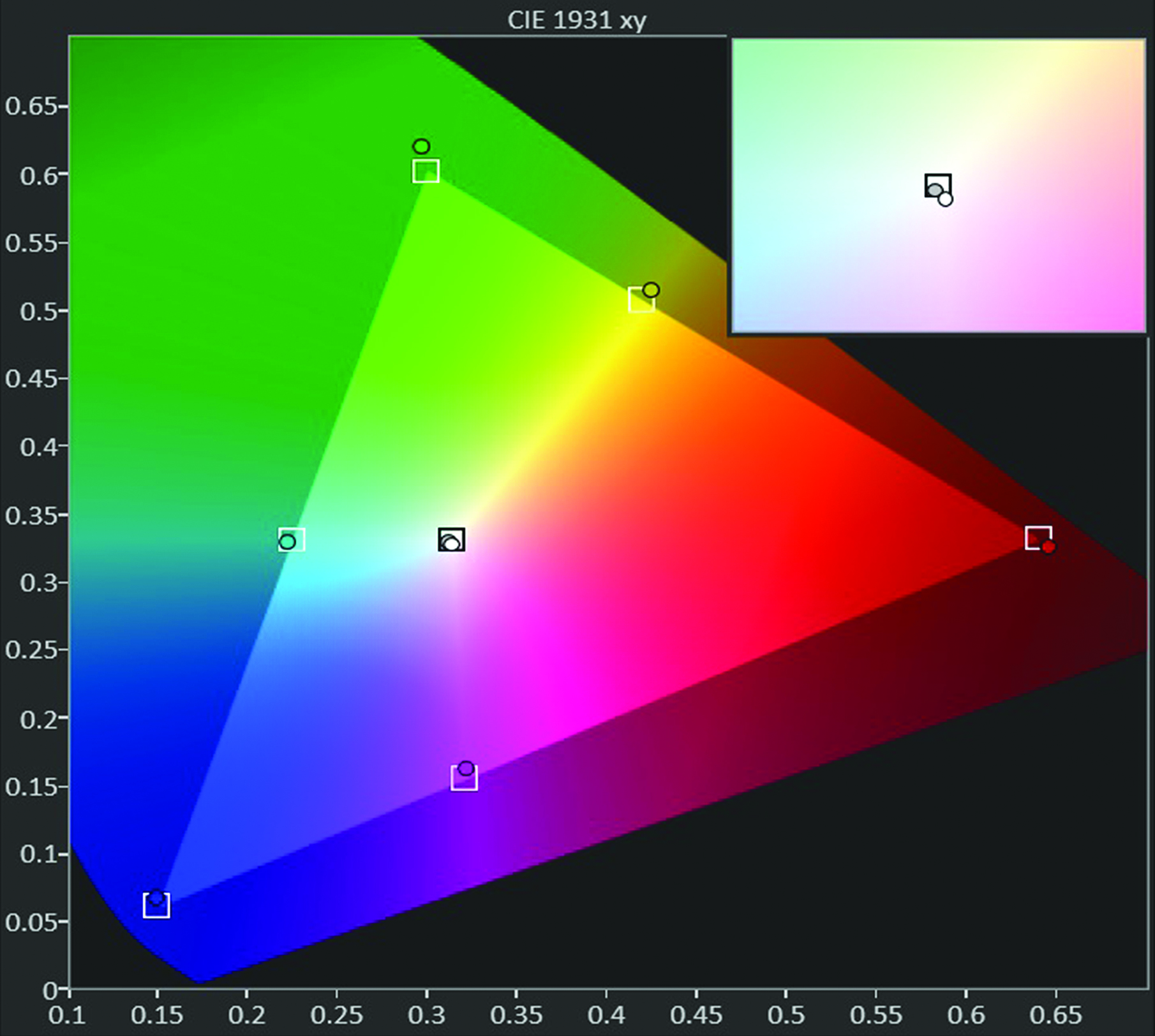
Task: Select the yellow measured circle marker
Action: click(651, 290)
